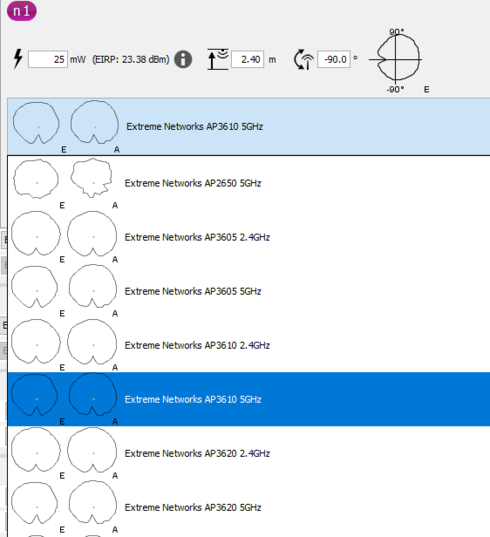
Task: Edit the antenna angle -90.0 field
Action: point(334,59)
